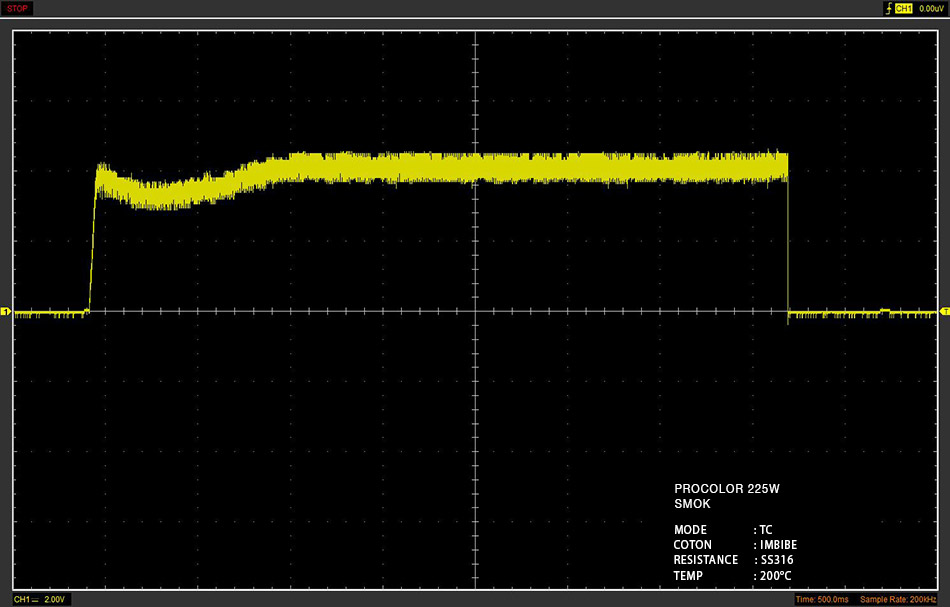Open the CH1 2.00V vertical scale readout
The width and height of the screenshot is (950, 607).
[x=41, y=599]
